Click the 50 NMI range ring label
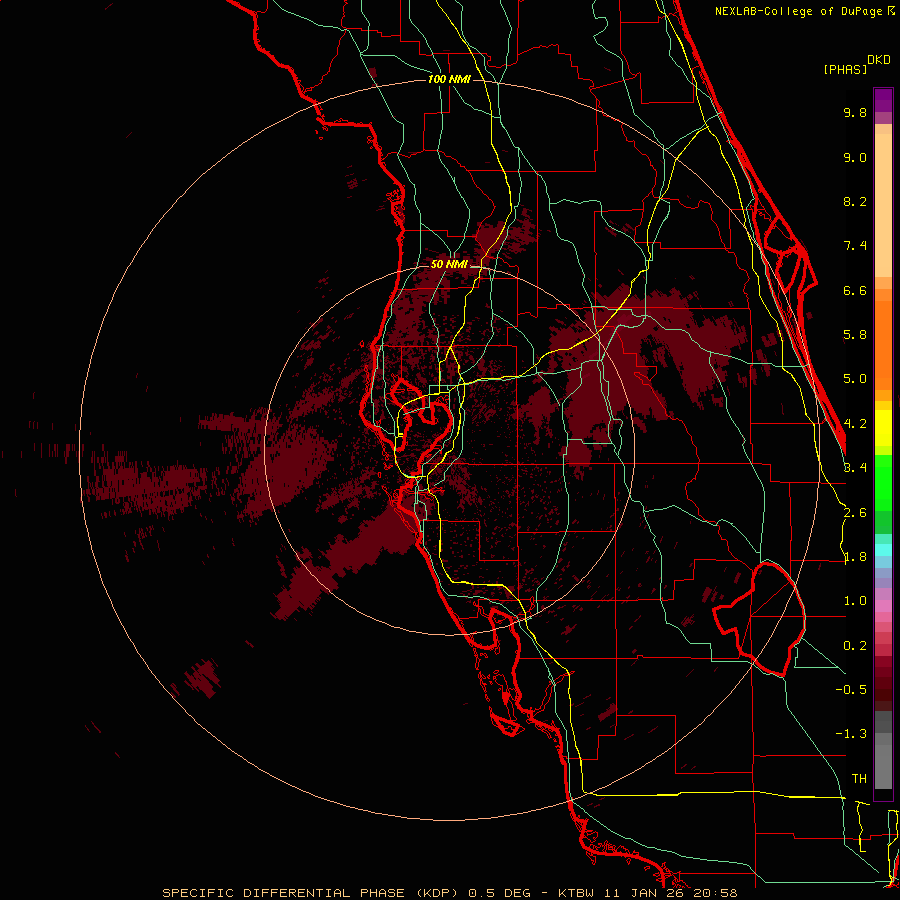The image size is (900, 900). (x=449, y=264)
